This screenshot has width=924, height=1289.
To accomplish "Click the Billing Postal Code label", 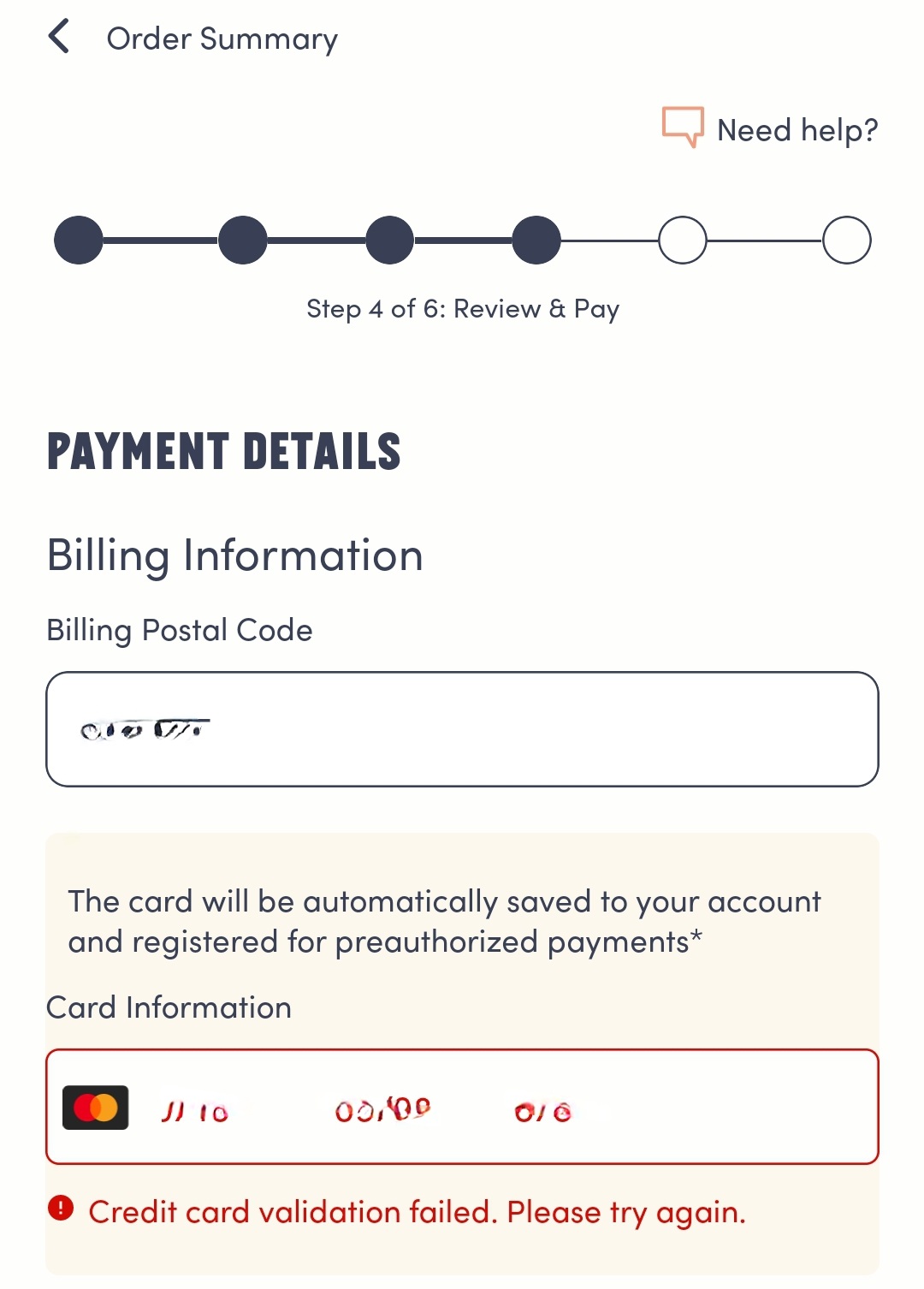I will point(180,630).
